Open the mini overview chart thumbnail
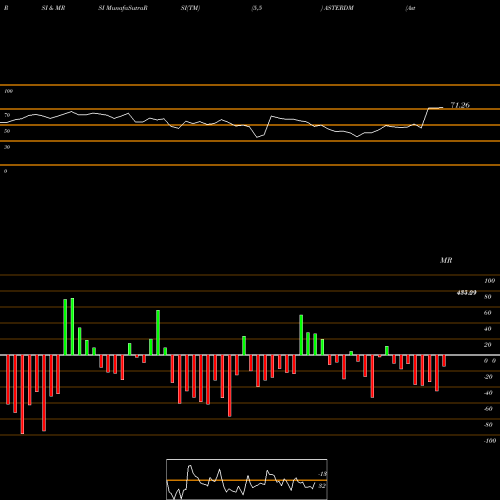 coord(247,479)
